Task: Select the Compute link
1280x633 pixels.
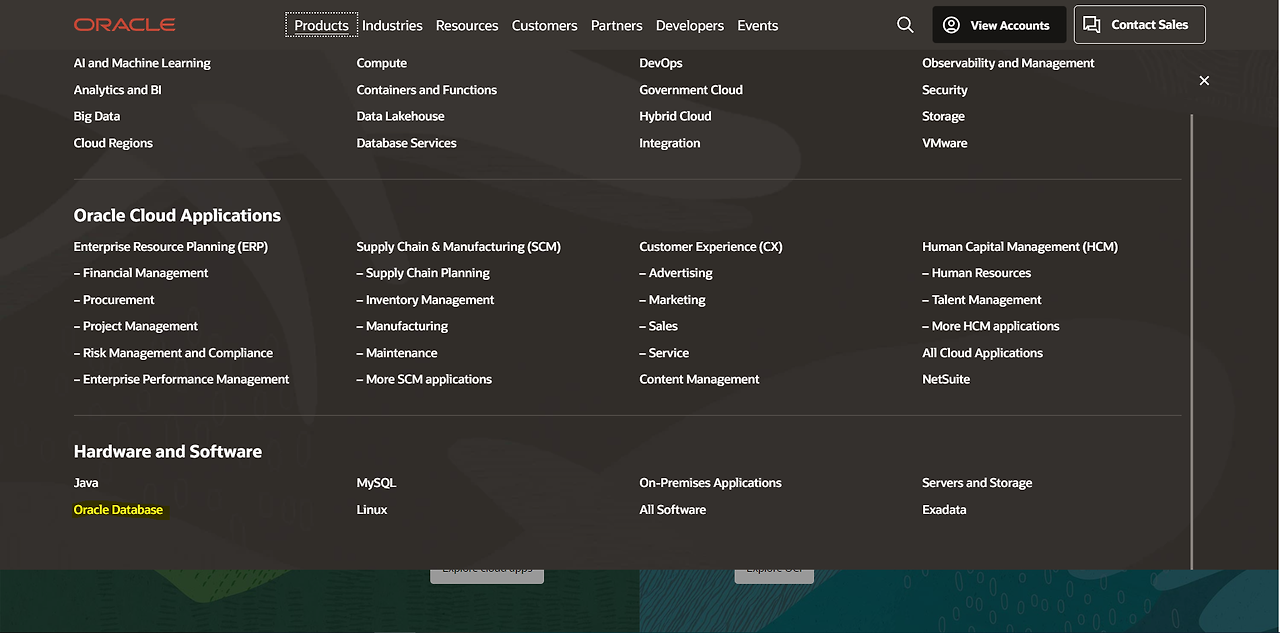Action: (x=382, y=63)
